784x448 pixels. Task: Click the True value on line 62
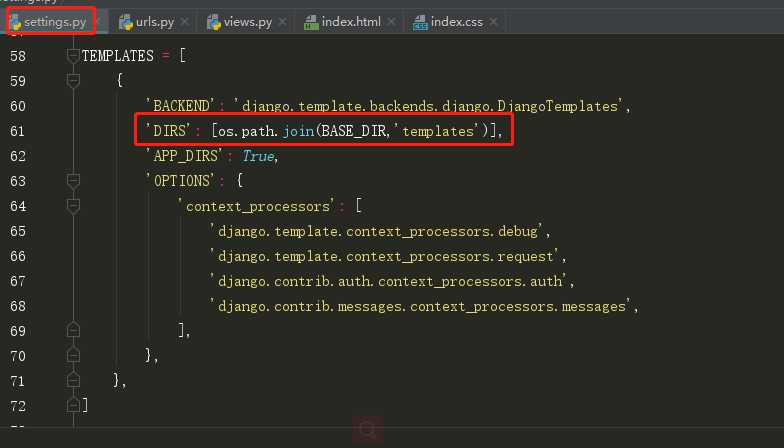click(258, 156)
